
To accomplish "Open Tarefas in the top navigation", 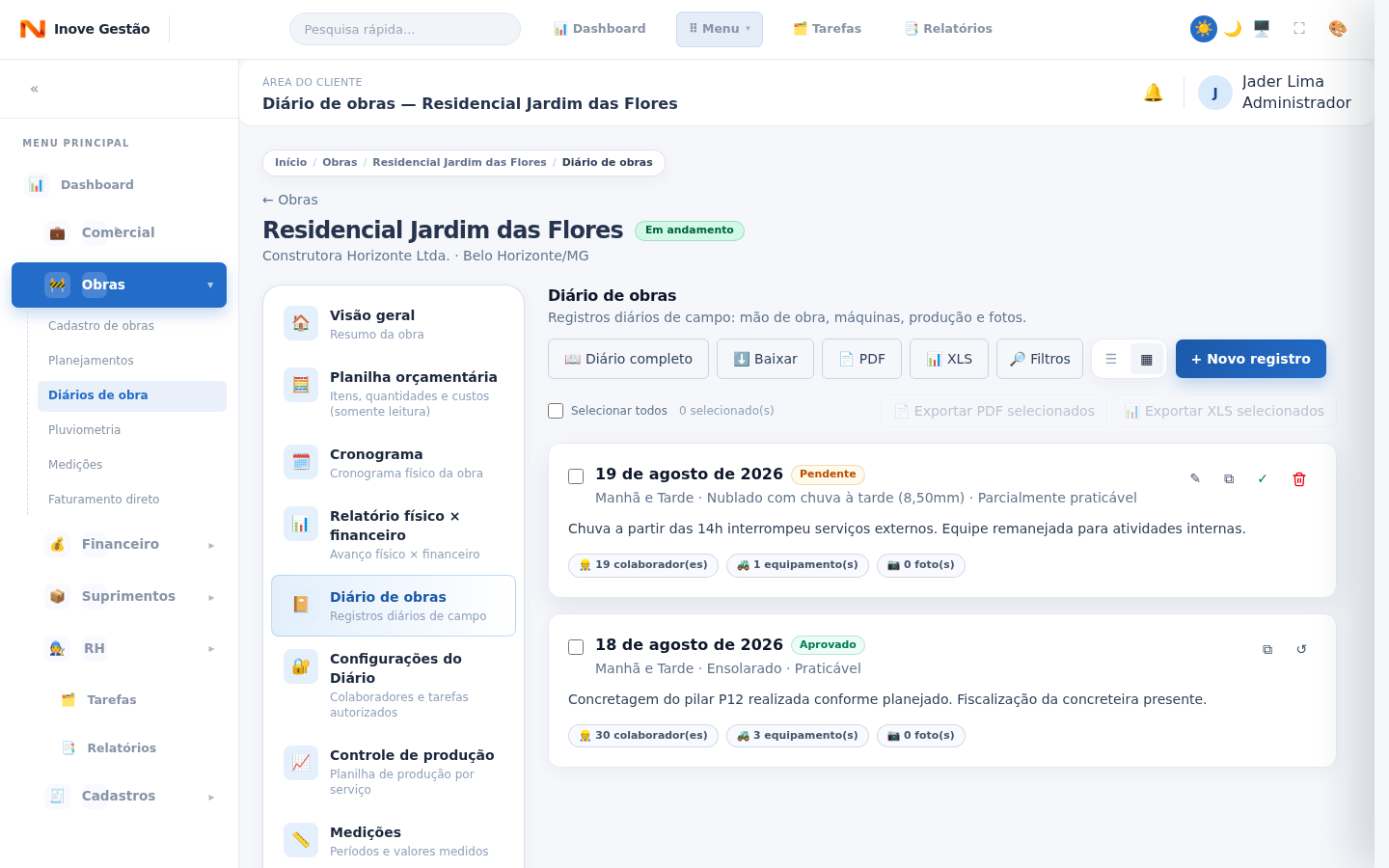I will [x=827, y=29].
